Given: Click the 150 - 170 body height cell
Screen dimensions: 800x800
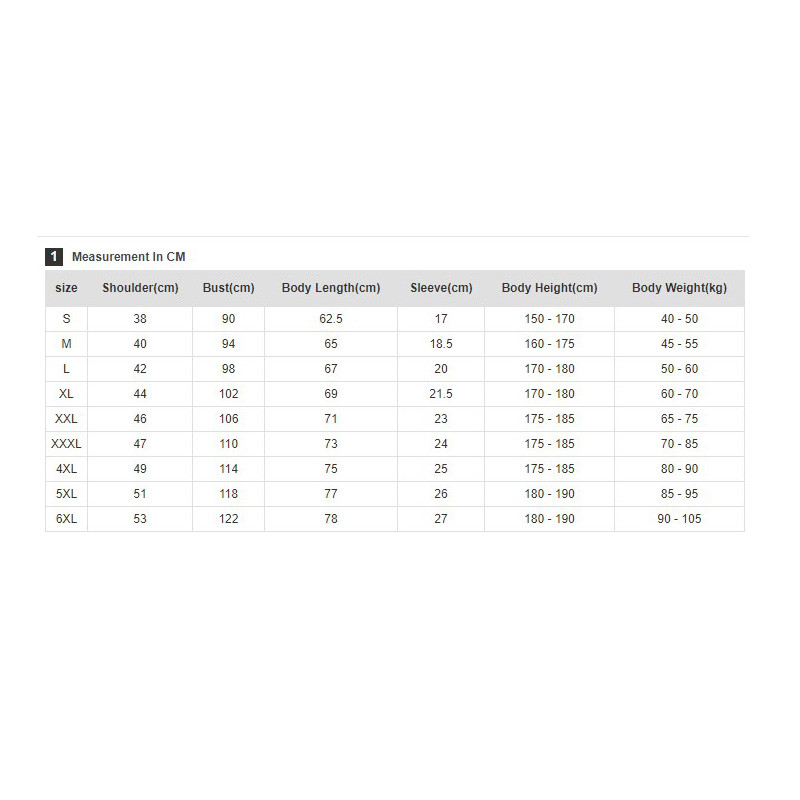Looking at the screenshot, I should [x=549, y=319].
